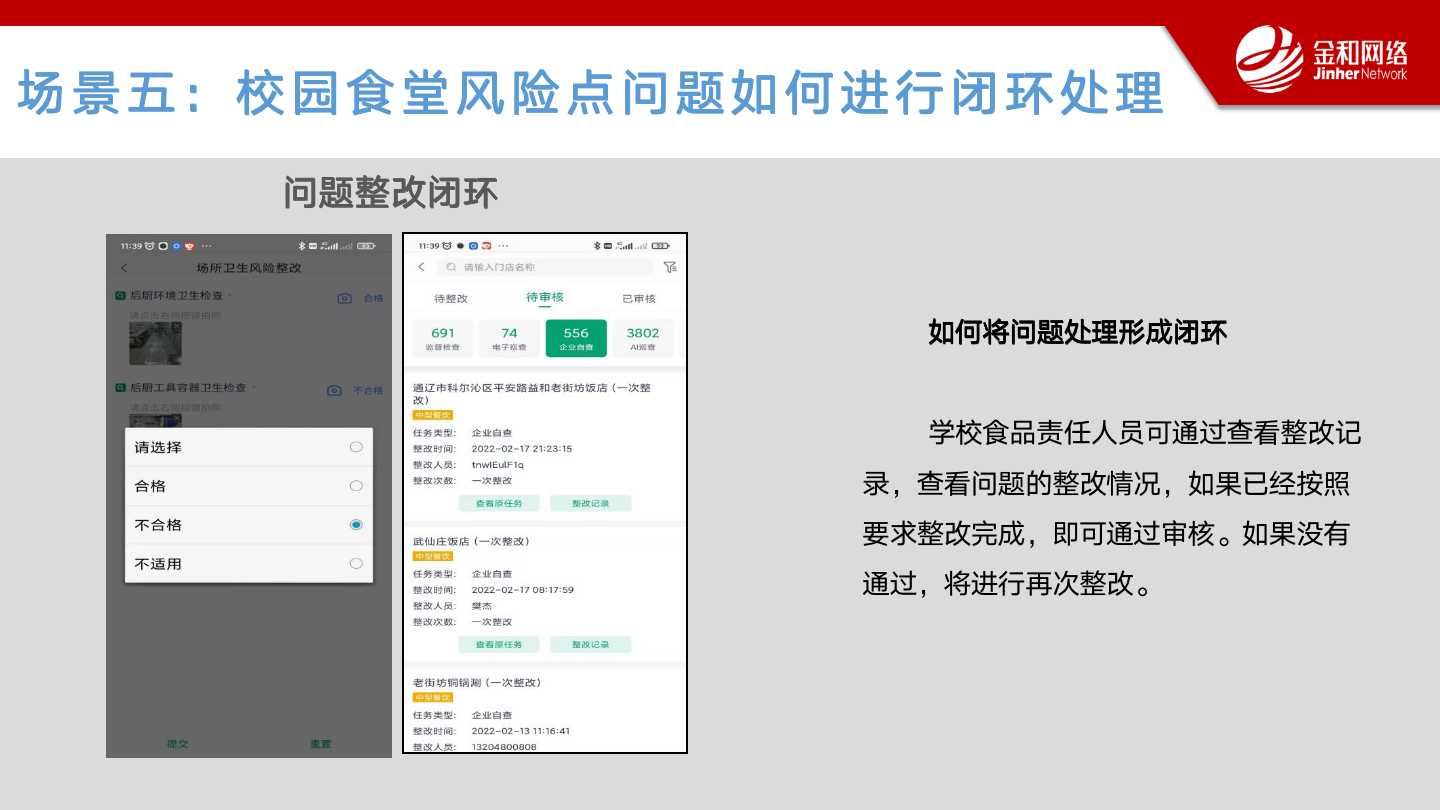Click 查看原任务 for 底仙庄饭店 record
The image size is (1440, 810).
pos(498,644)
